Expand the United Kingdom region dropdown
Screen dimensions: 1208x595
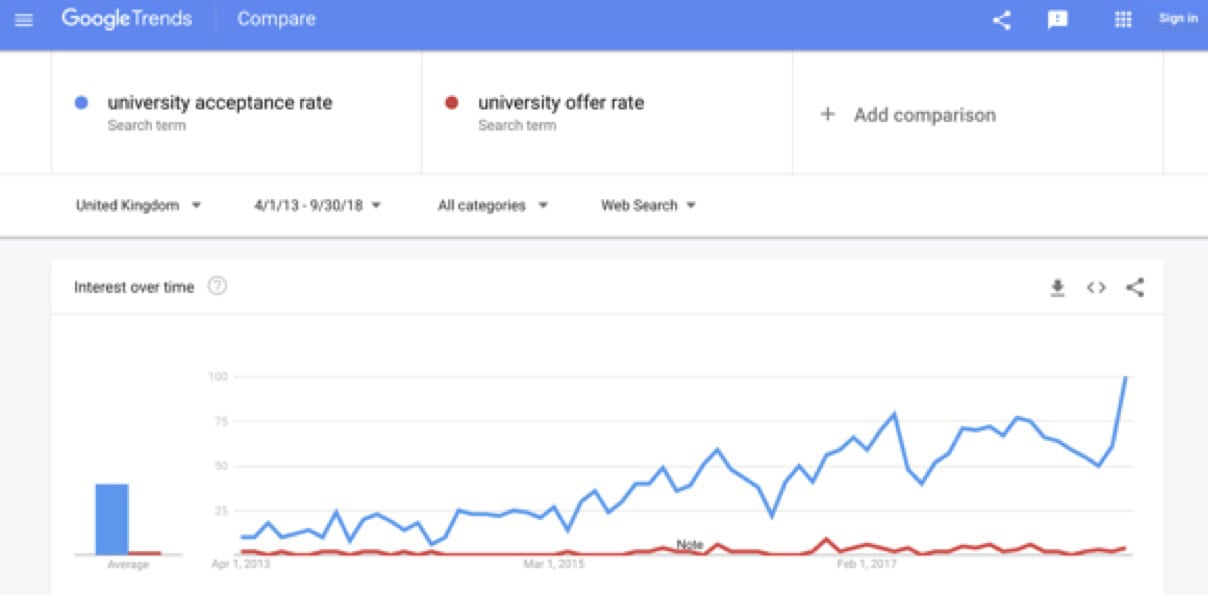(x=138, y=205)
